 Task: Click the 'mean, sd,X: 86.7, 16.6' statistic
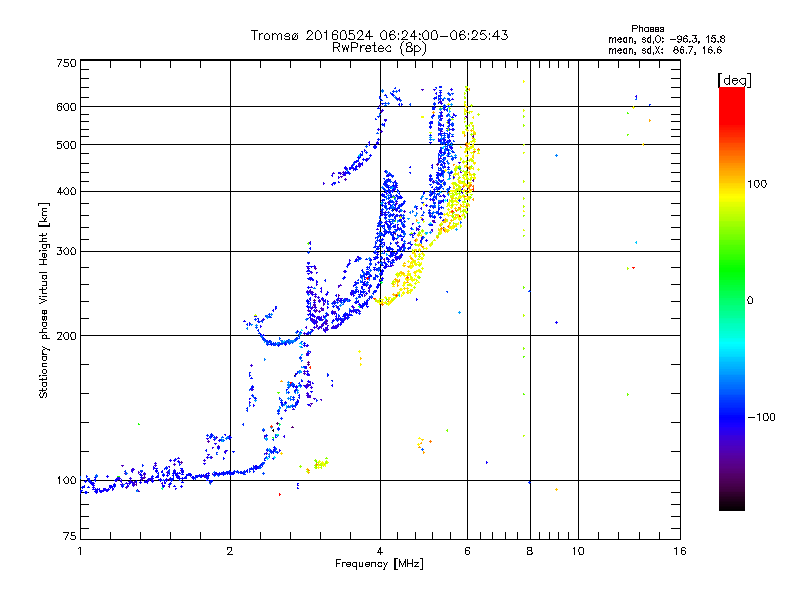[665, 50]
